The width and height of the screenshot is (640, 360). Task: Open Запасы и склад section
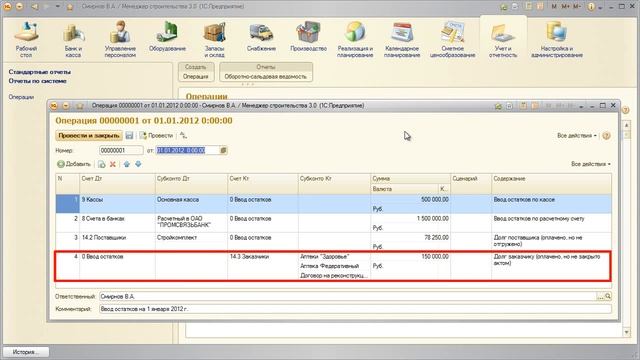point(214,39)
